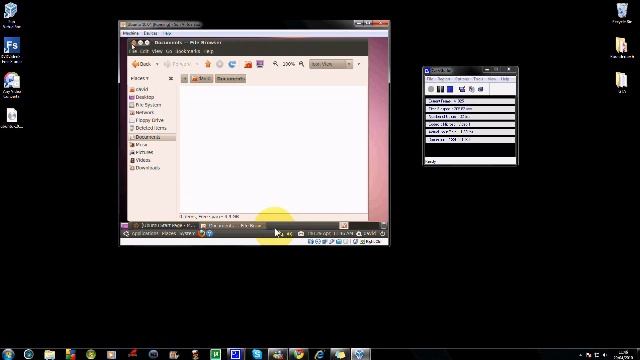Image resolution: width=640 pixels, height=360 pixels.
Task: Click the zoom out magnifier icon
Action: coord(276,64)
